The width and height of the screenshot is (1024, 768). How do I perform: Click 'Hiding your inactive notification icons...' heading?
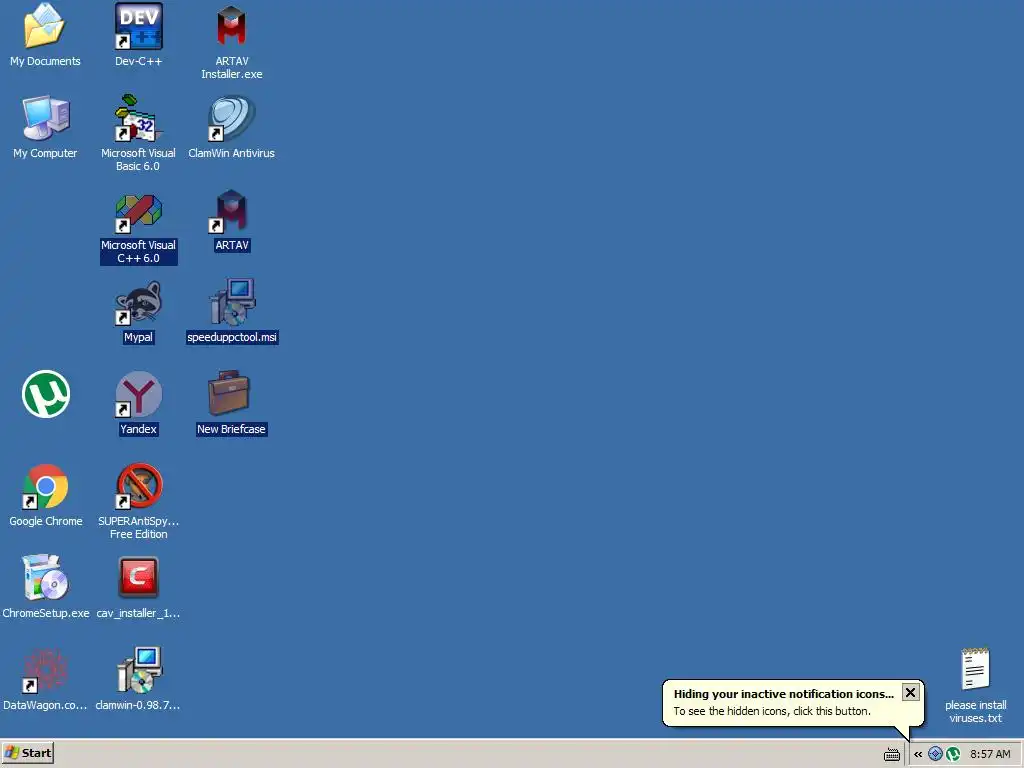(784, 694)
